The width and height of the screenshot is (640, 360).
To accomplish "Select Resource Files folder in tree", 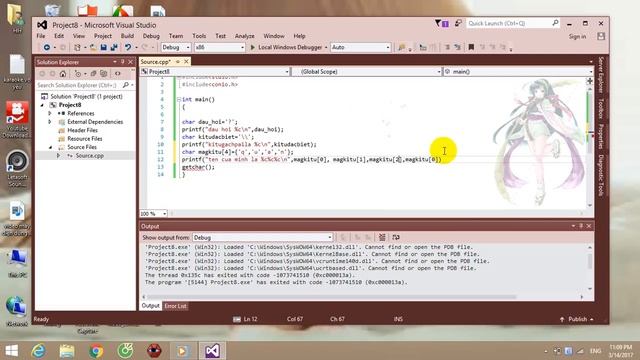I will click(84, 139).
